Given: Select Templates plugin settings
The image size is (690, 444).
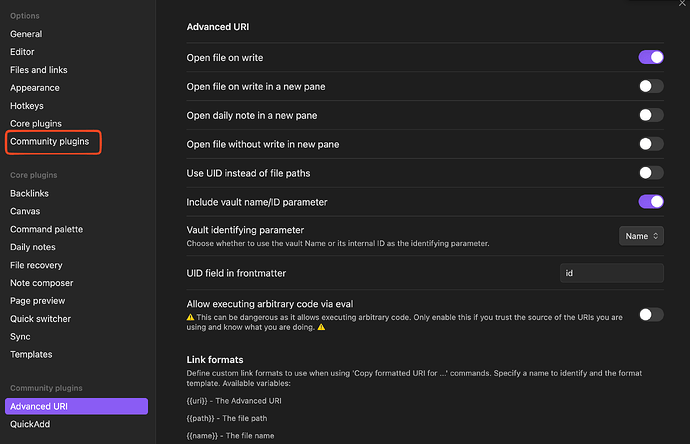Looking at the screenshot, I should 31,354.
